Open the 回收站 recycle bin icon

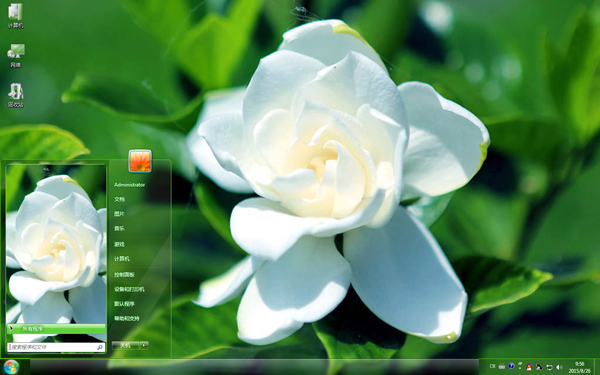(16, 95)
